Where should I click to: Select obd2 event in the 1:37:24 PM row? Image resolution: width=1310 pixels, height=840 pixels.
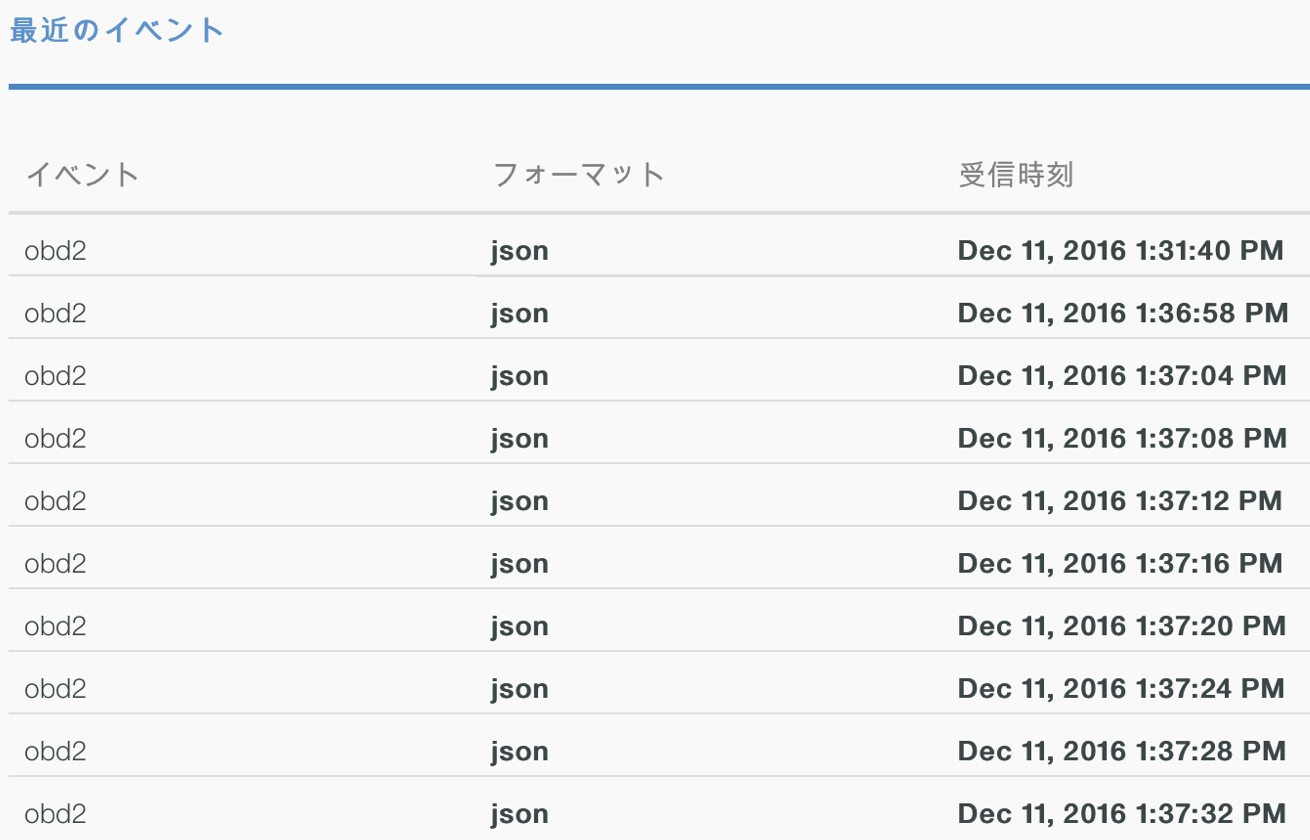tap(55, 688)
